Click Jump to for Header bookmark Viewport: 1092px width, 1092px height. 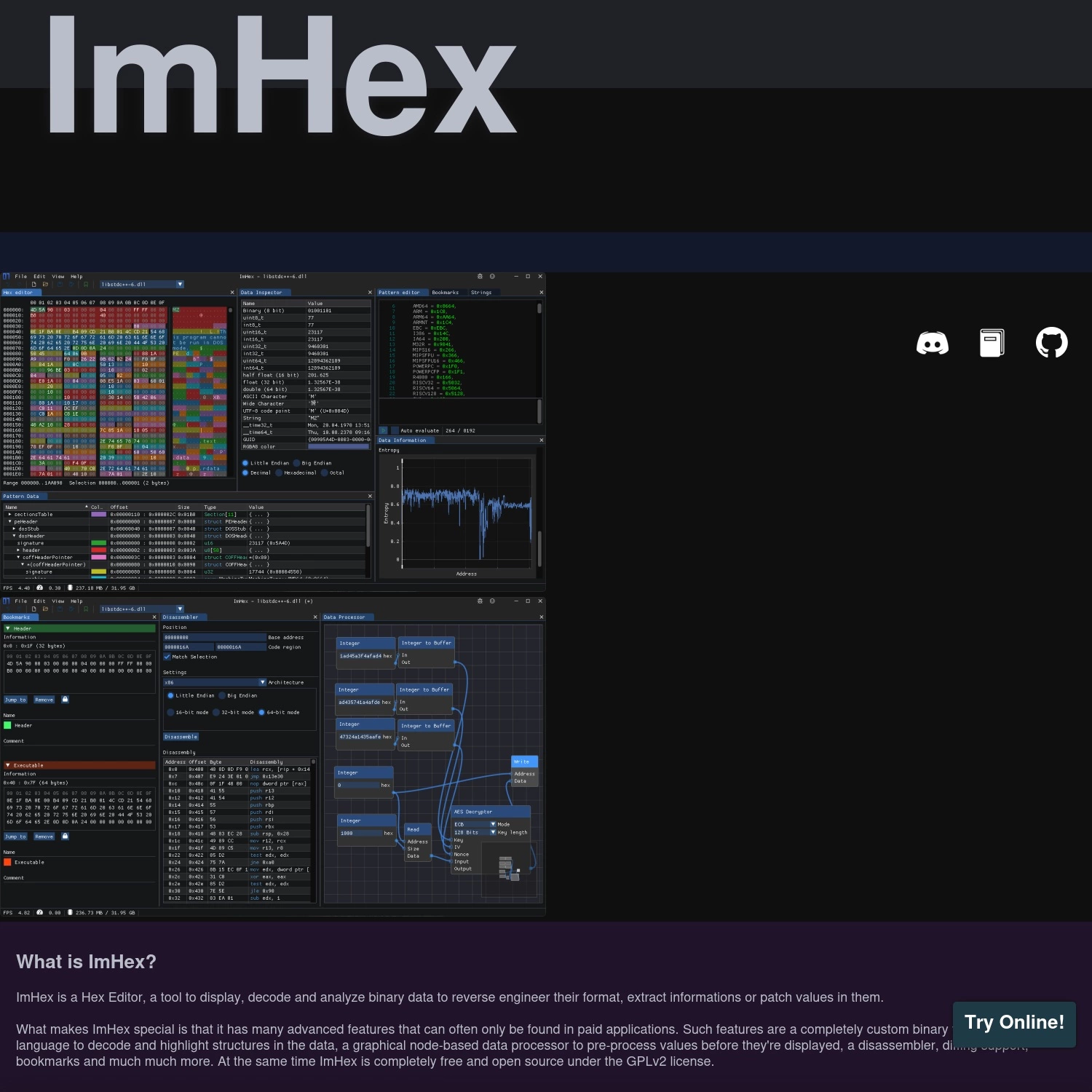point(15,700)
